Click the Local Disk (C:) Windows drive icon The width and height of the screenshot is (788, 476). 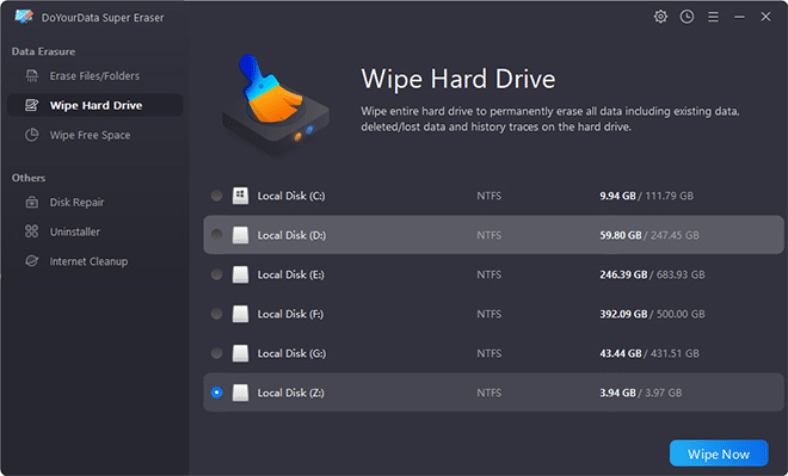pos(240,195)
